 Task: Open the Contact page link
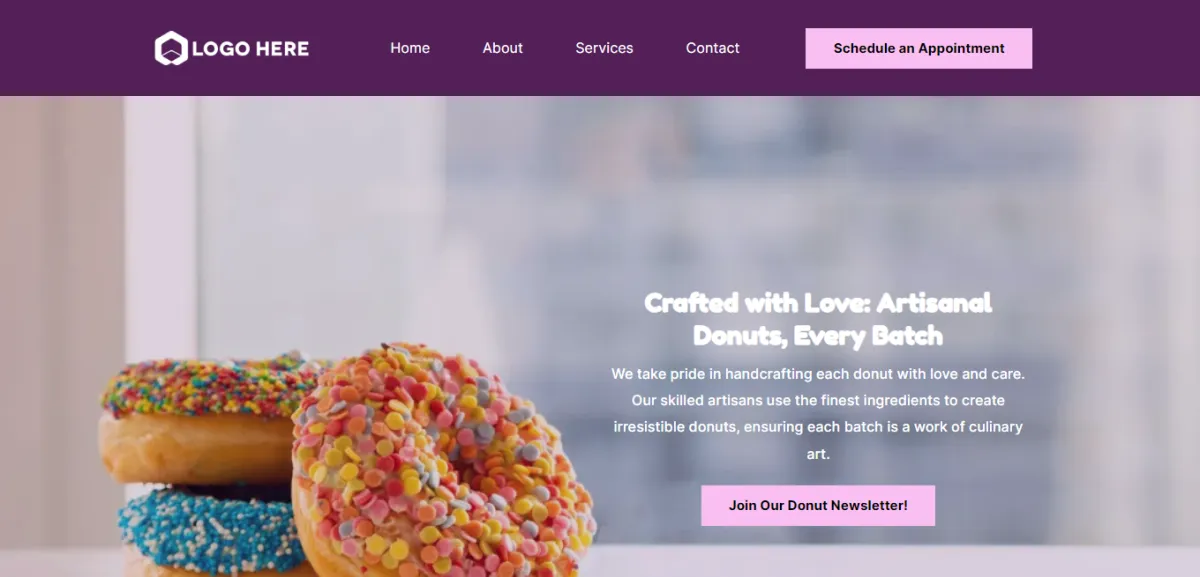pyautogui.click(x=713, y=48)
